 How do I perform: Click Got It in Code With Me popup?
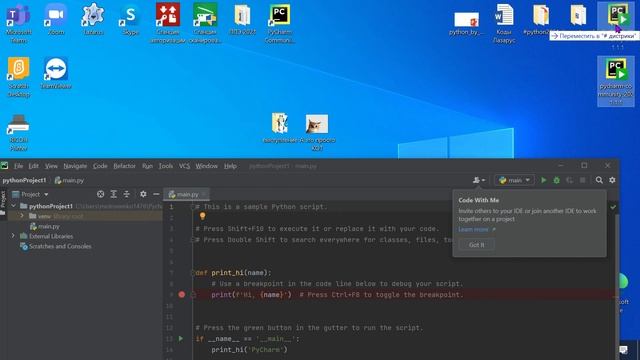[476, 244]
